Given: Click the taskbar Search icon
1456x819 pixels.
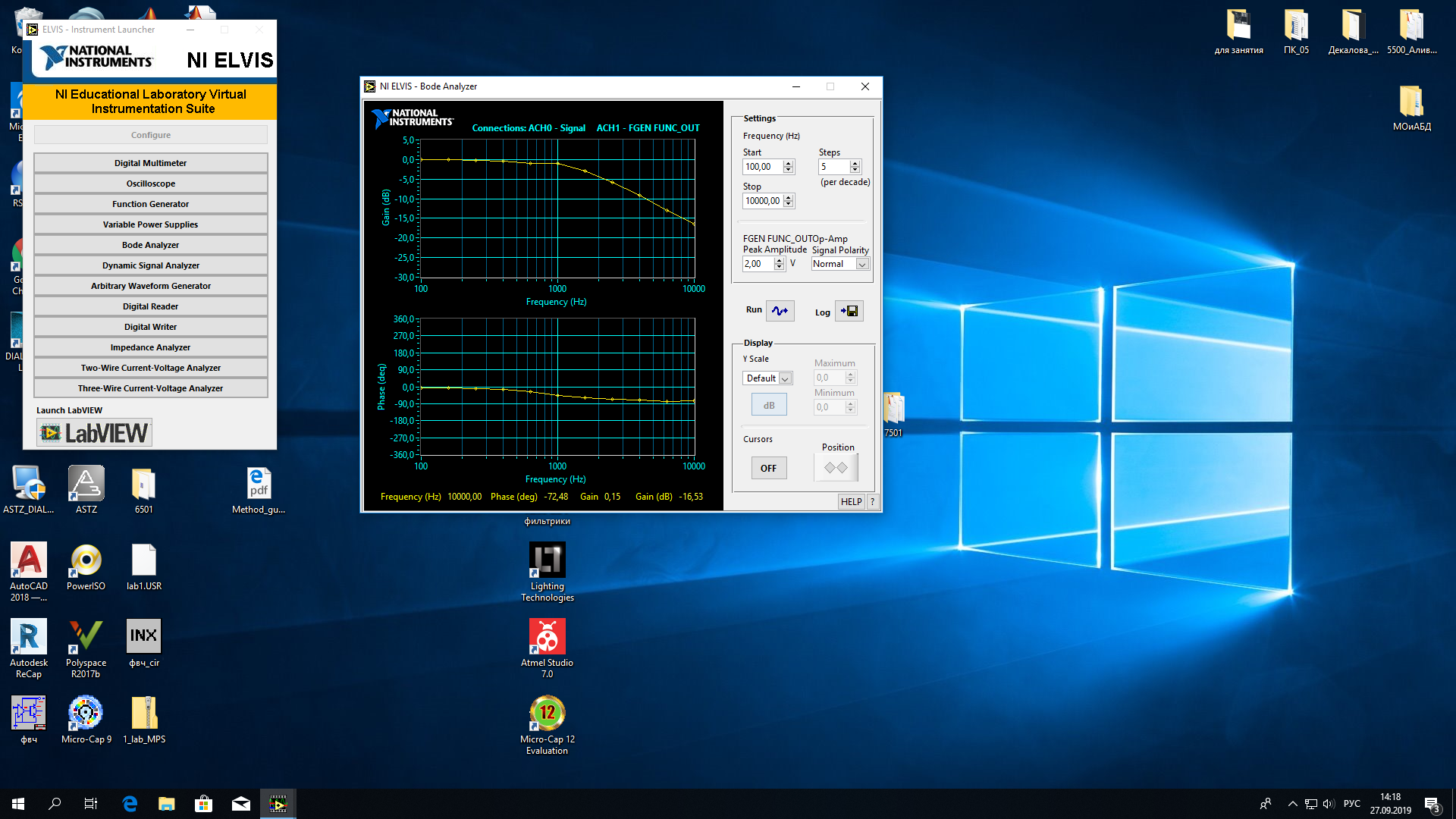Looking at the screenshot, I should coord(55,804).
